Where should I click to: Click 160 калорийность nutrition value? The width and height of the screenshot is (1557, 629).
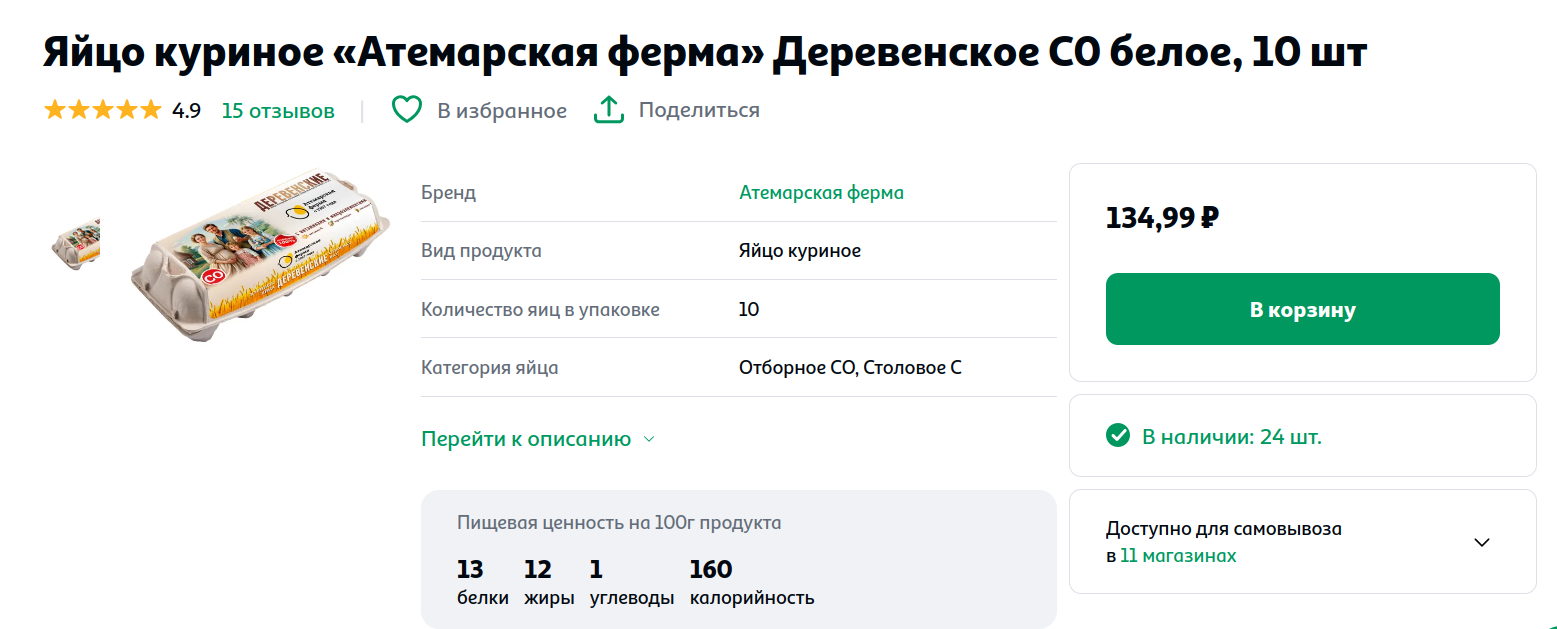[x=752, y=583]
